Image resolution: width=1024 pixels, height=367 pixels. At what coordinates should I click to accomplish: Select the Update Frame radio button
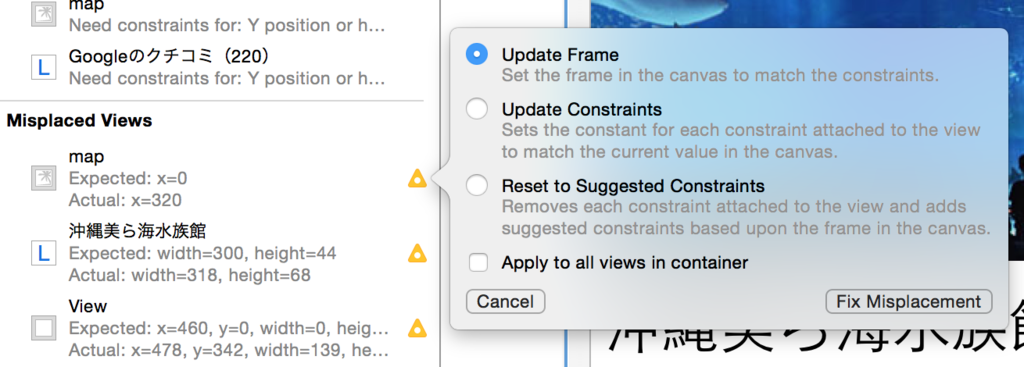[x=477, y=55]
